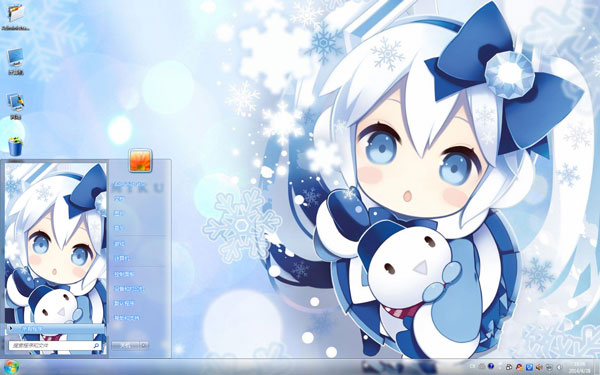Image resolution: width=600 pixels, height=375 pixels.
Task: Open Help and Support in Start menu
Action: pos(126,318)
